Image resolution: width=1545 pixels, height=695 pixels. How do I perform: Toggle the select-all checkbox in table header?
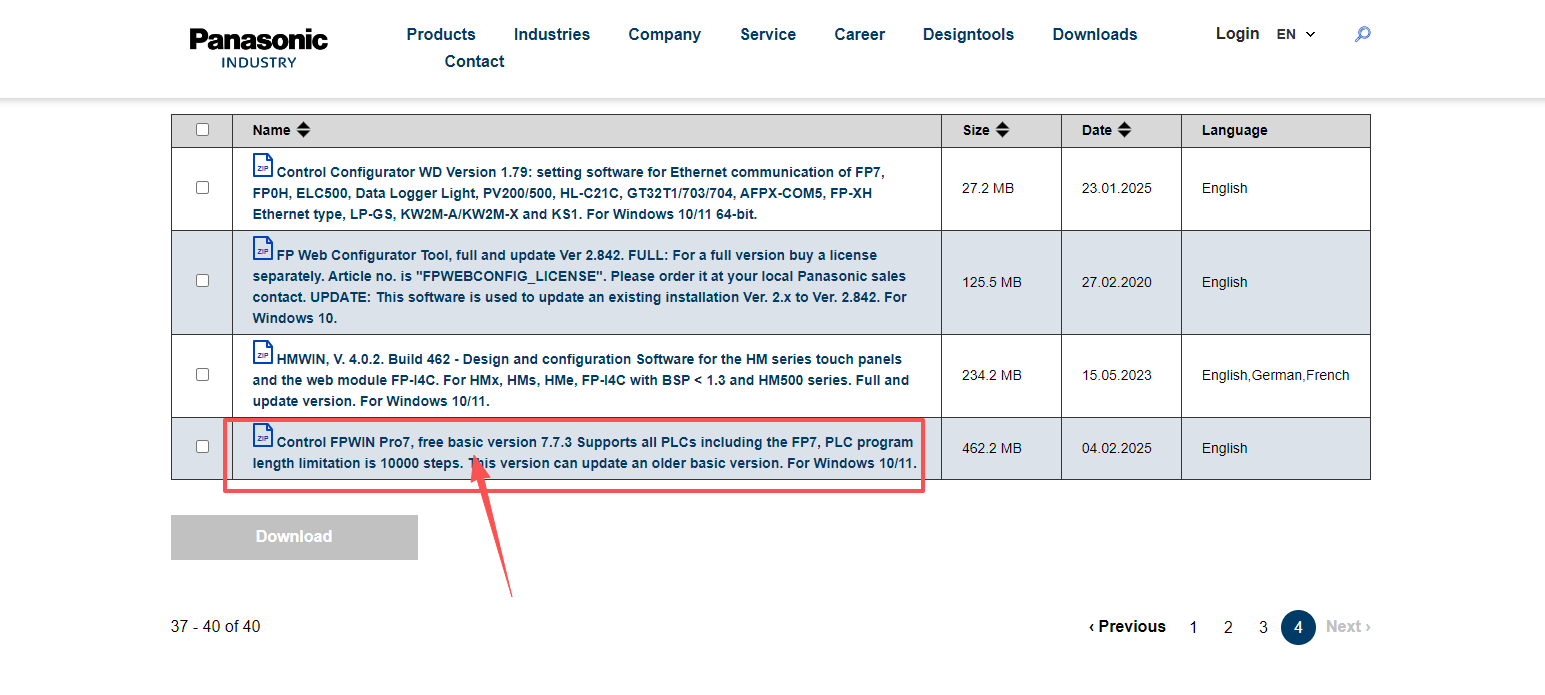203,130
